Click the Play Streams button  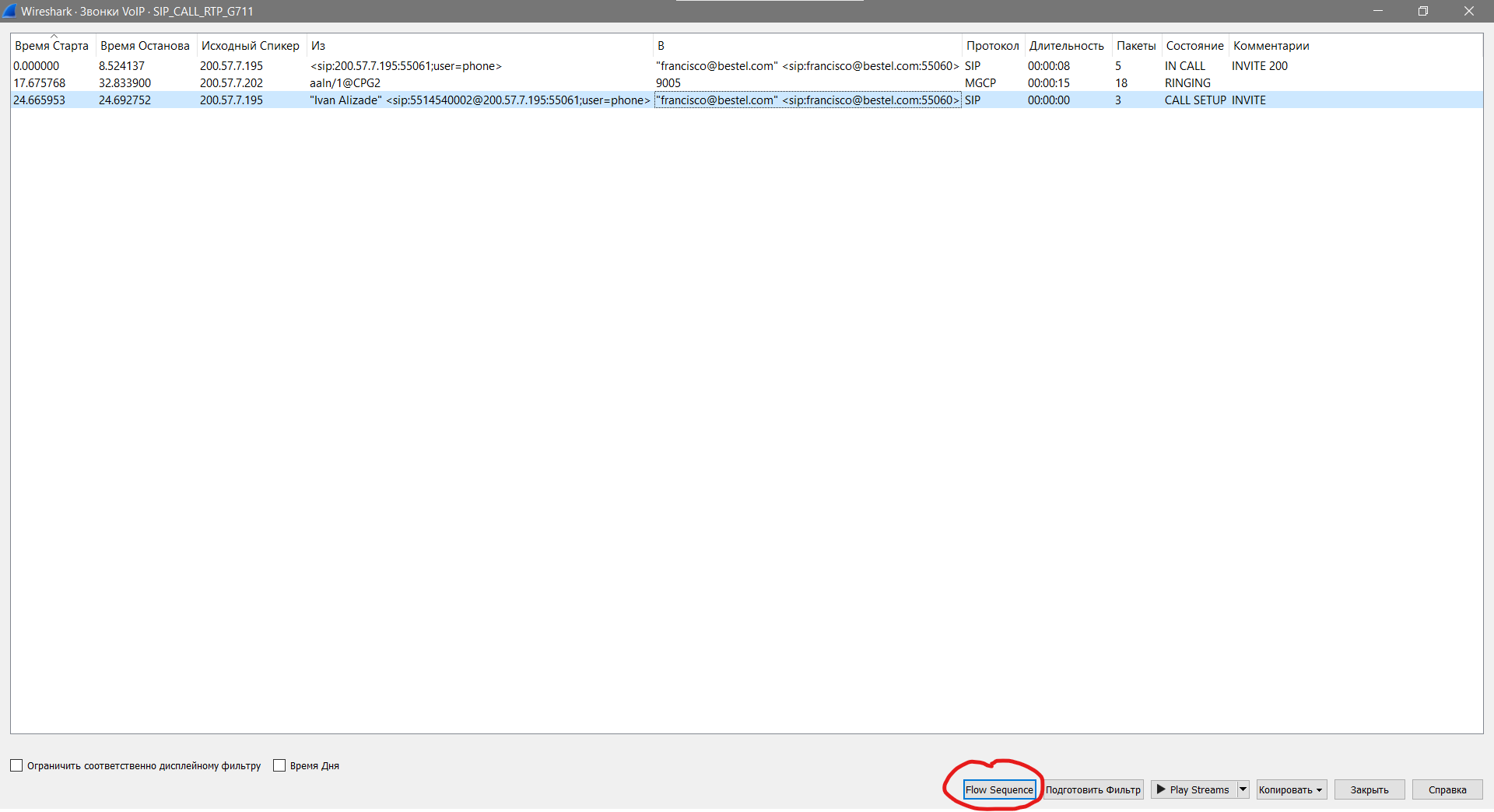pos(1194,789)
